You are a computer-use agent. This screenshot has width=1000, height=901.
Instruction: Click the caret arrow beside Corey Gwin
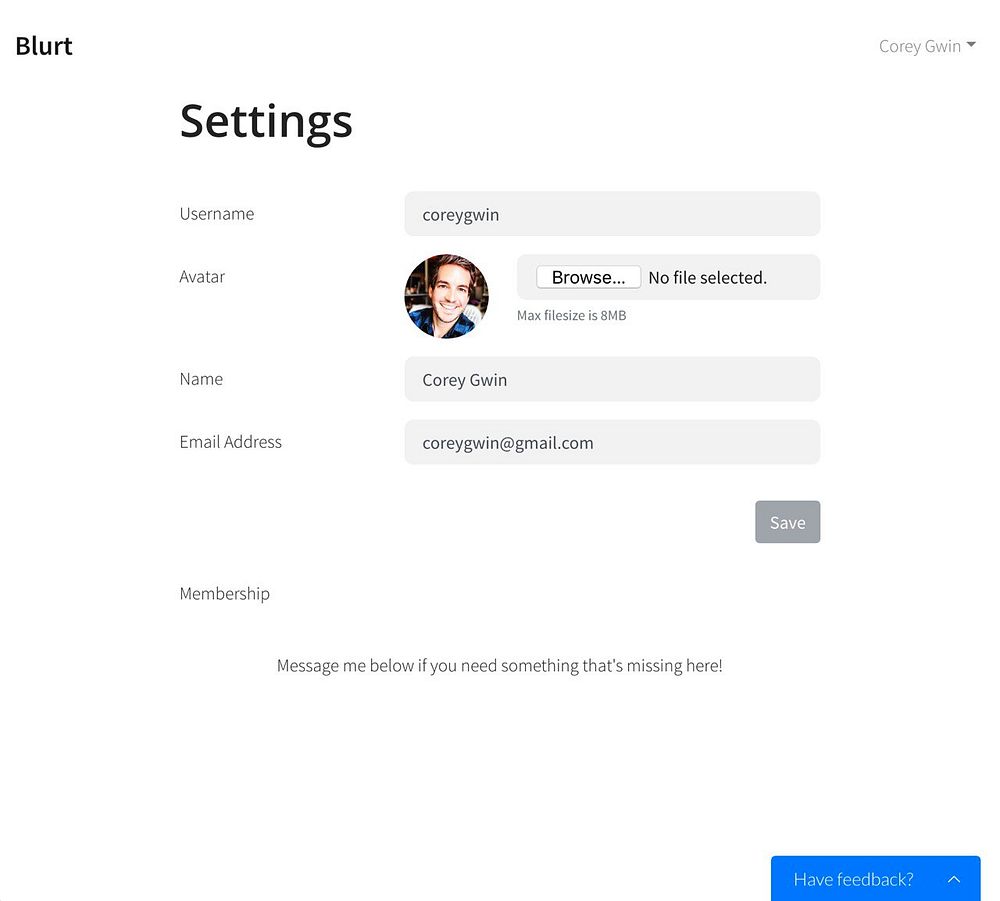pos(971,45)
